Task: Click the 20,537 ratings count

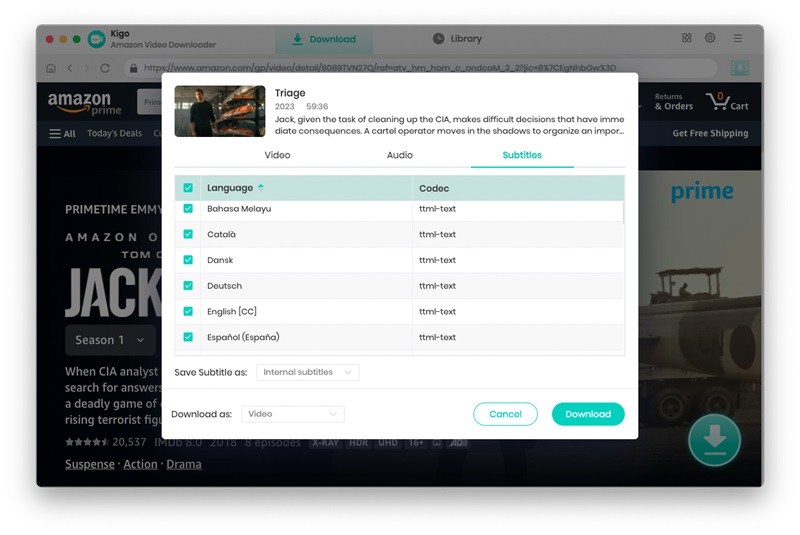Action: (x=129, y=442)
